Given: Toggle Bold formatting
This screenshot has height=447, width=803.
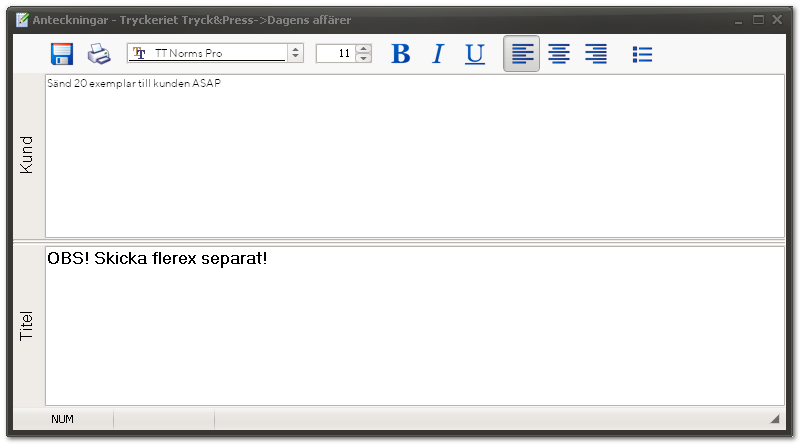Looking at the screenshot, I should [x=400, y=54].
